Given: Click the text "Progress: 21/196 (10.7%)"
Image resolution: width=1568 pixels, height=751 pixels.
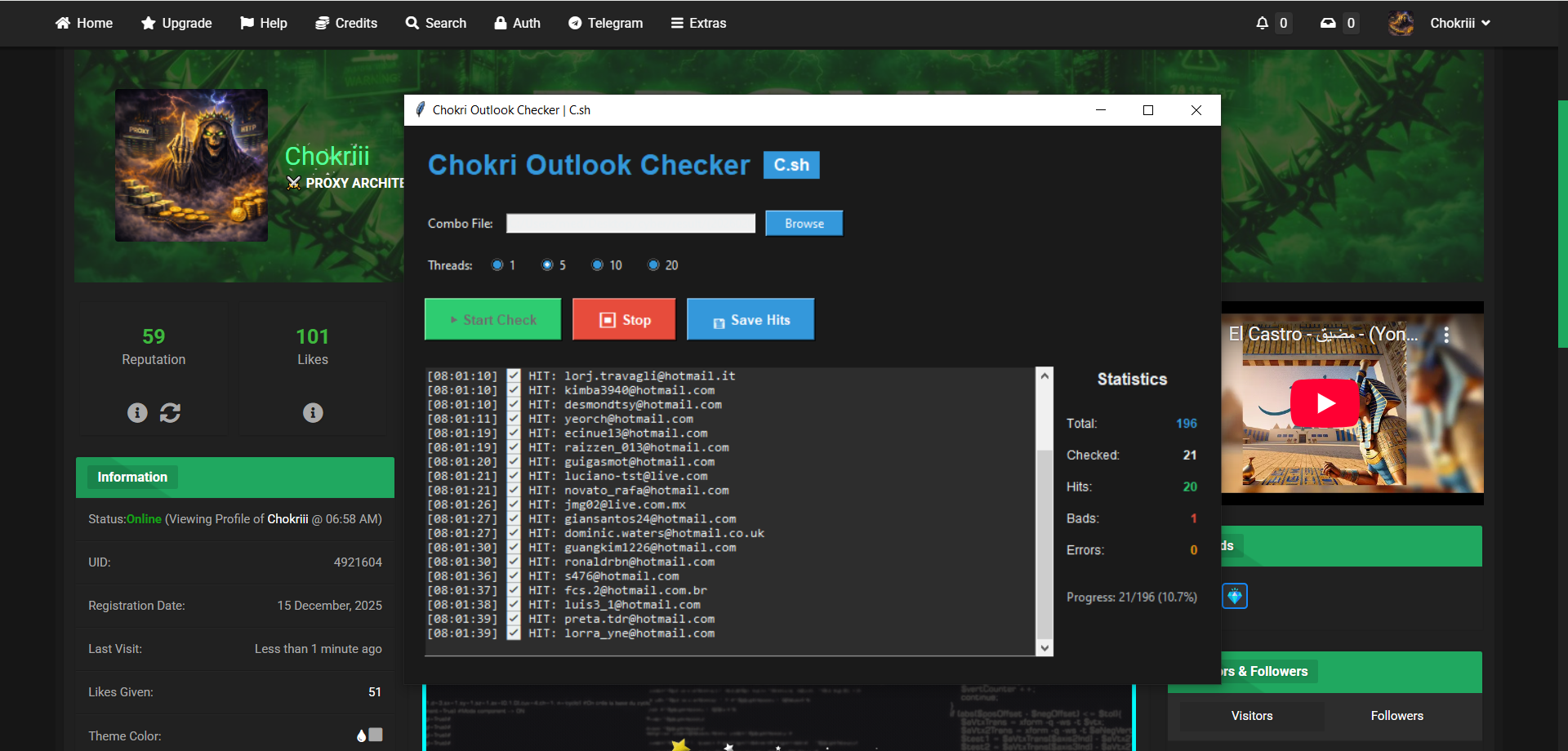Looking at the screenshot, I should point(1132,598).
